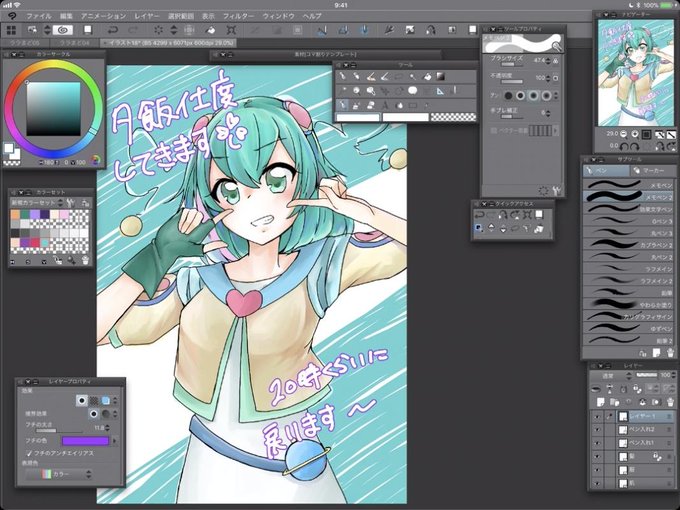Image resolution: width=680 pixels, height=510 pixels.
Task: Select the メモペン brush
Action: tap(628, 185)
